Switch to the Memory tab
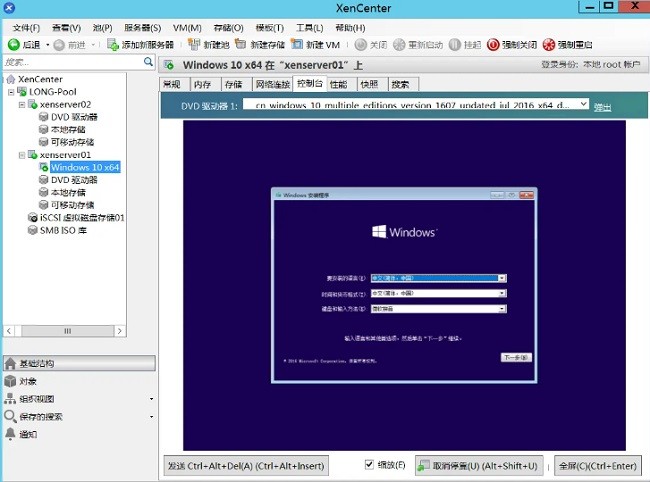 point(202,85)
